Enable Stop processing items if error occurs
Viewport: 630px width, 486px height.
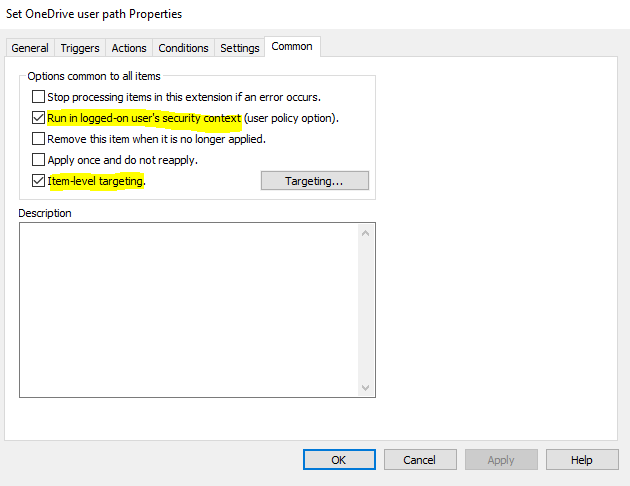click(39, 98)
